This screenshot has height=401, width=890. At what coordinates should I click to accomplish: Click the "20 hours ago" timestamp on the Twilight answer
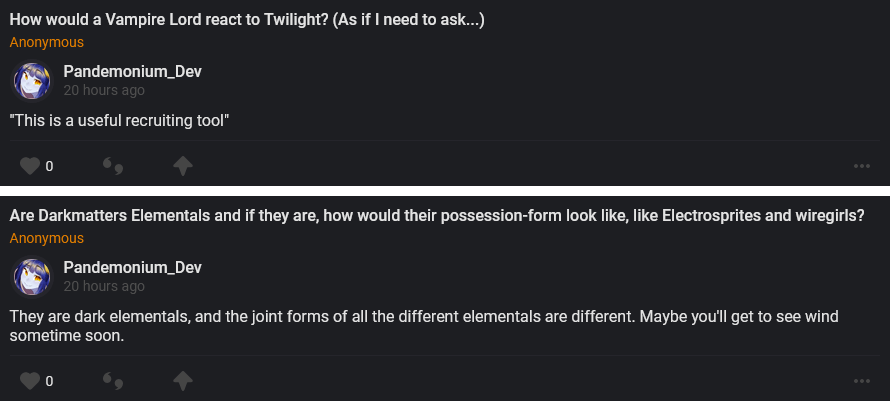(x=104, y=90)
